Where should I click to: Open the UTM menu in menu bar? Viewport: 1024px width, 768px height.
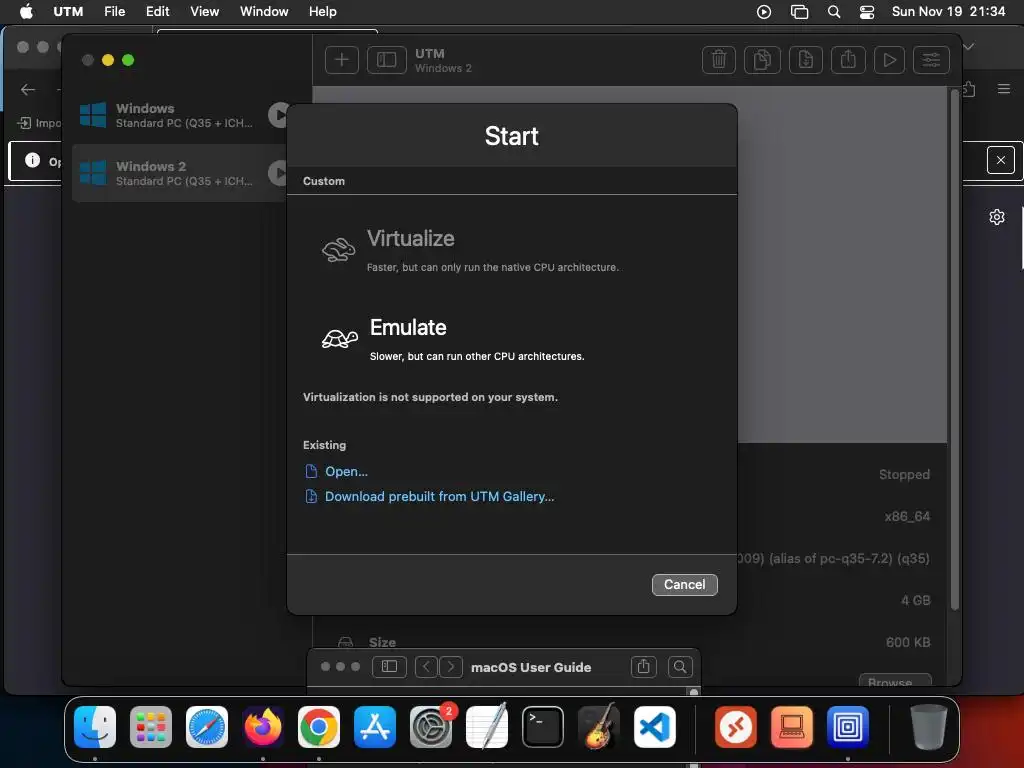point(68,11)
